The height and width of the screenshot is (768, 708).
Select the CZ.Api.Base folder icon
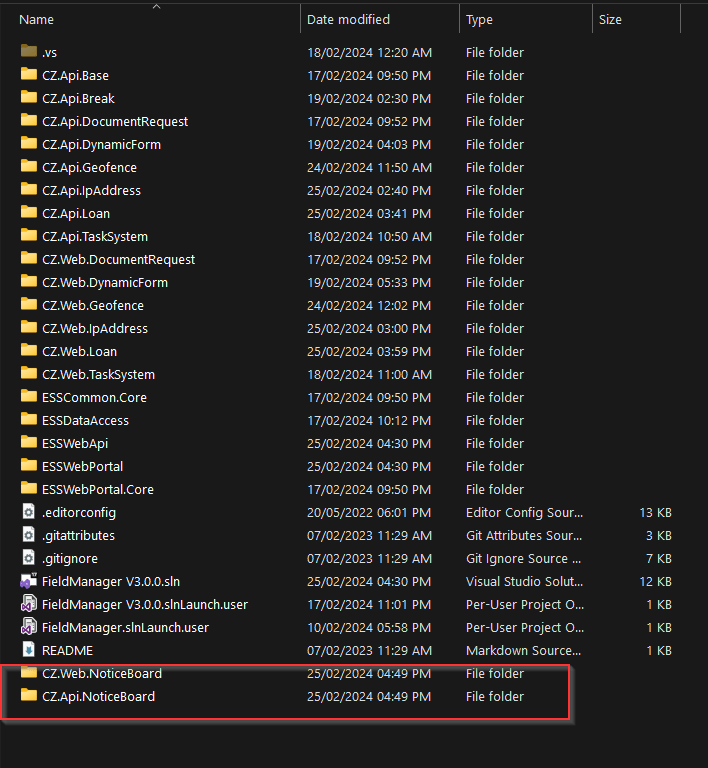tap(29, 74)
